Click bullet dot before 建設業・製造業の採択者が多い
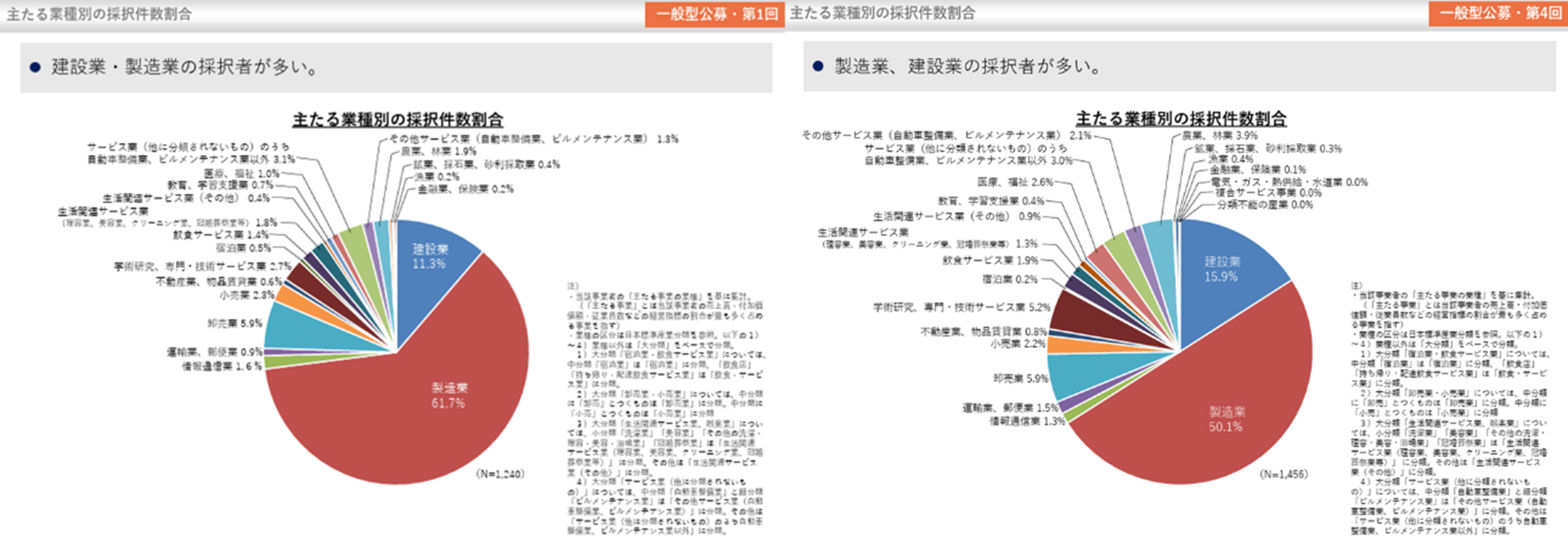1568x543 pixels. [x=36, y=67]
